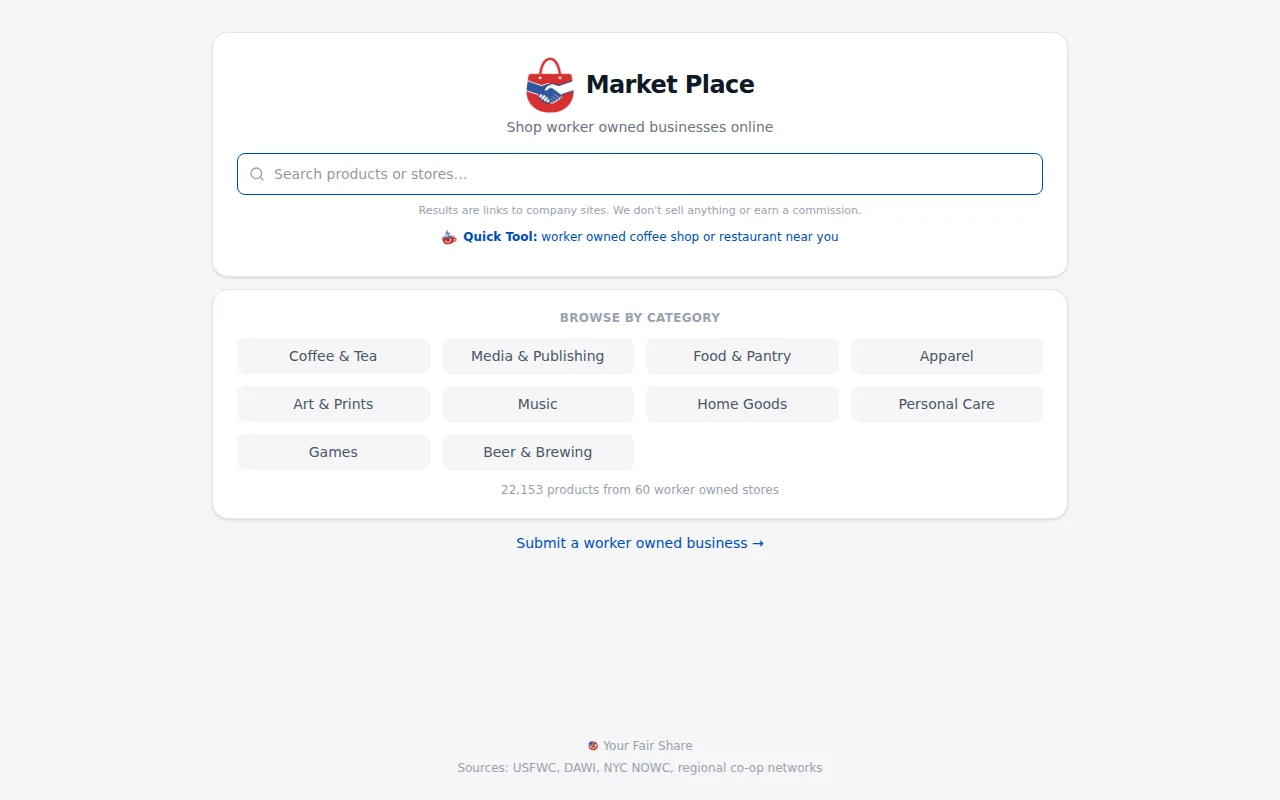Image resolution: width=1280 pixels, height=800 pixels.
Task: Click the coffee cup Quick Tool icon
Action: pyautogui.click(x=449, y=237)
